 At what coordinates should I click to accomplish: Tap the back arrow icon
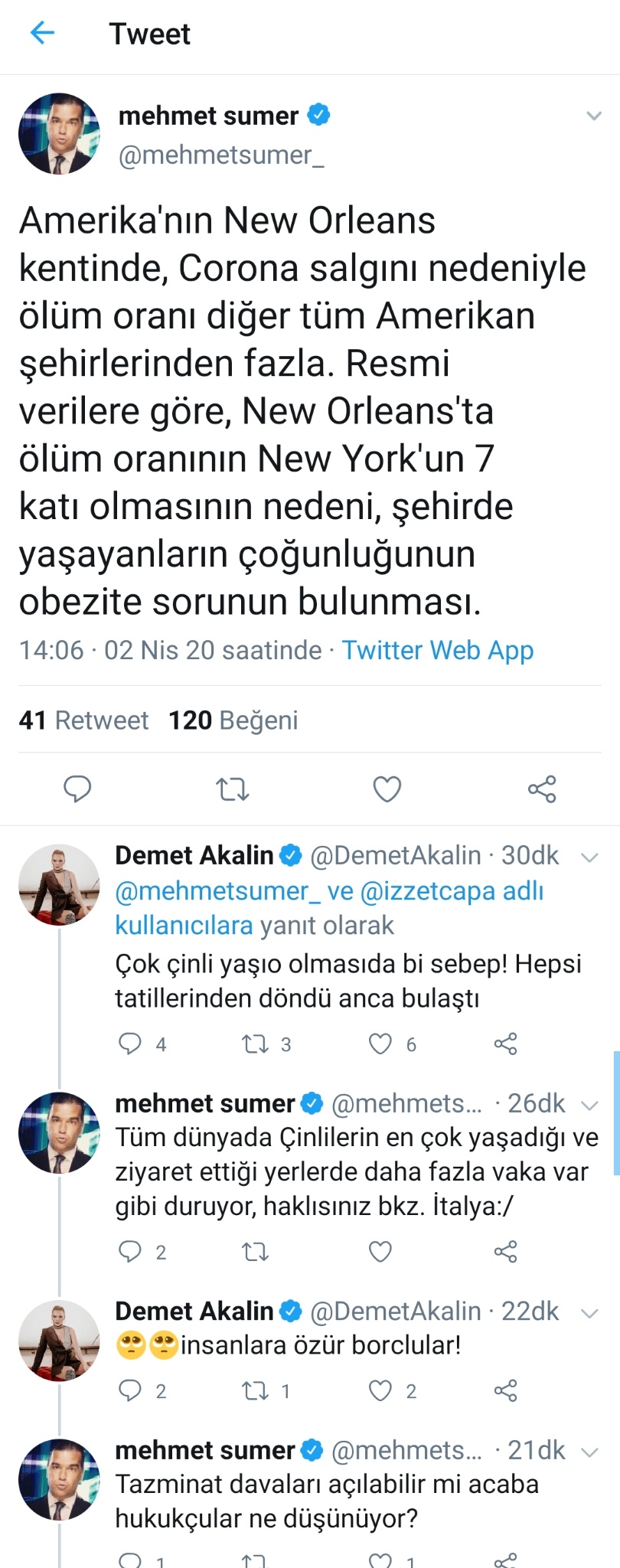click(x=42, y=33)
